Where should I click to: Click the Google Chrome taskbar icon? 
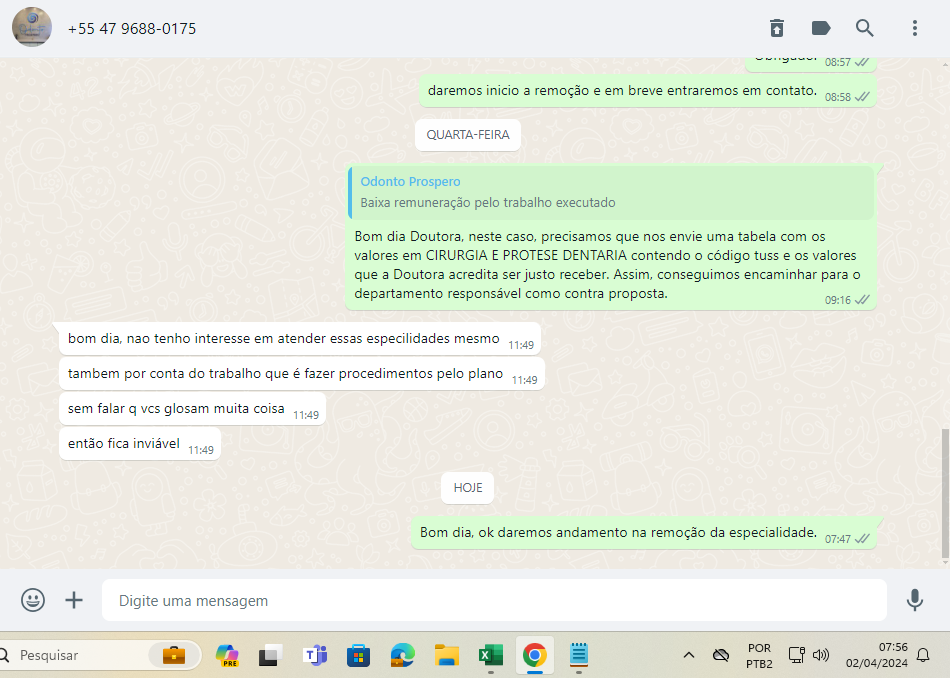pyautogui.click(x=534, y=655)
